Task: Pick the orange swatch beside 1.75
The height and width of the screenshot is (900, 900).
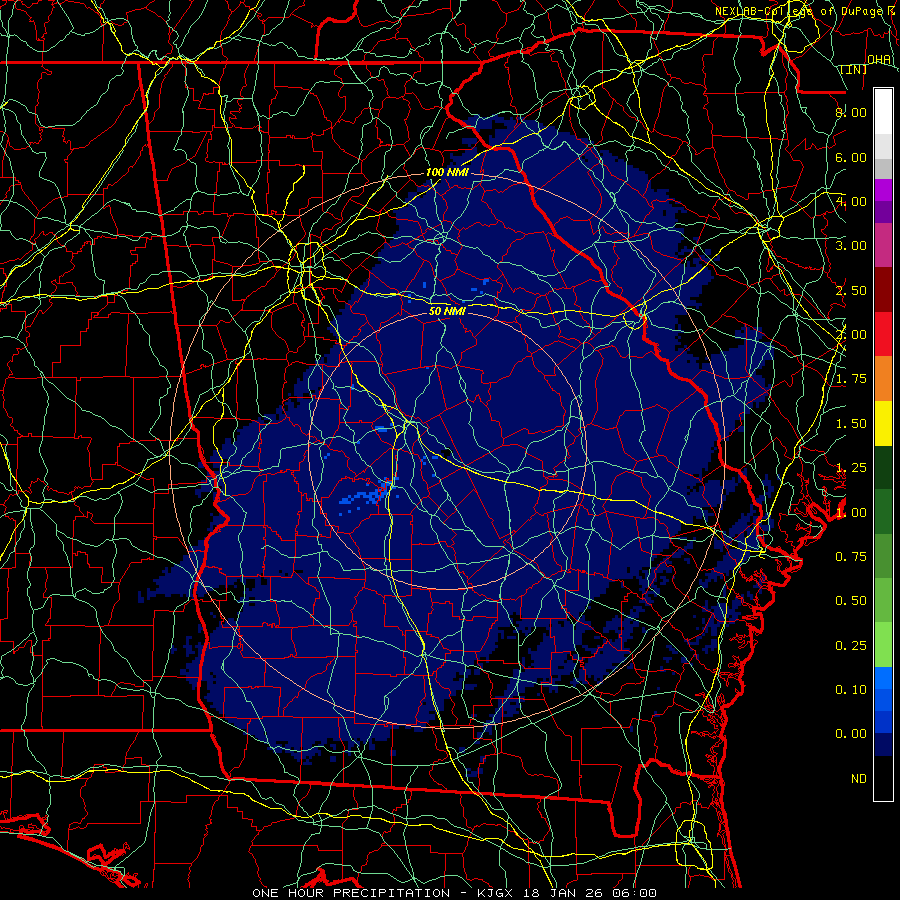Action: pos(883,379)
